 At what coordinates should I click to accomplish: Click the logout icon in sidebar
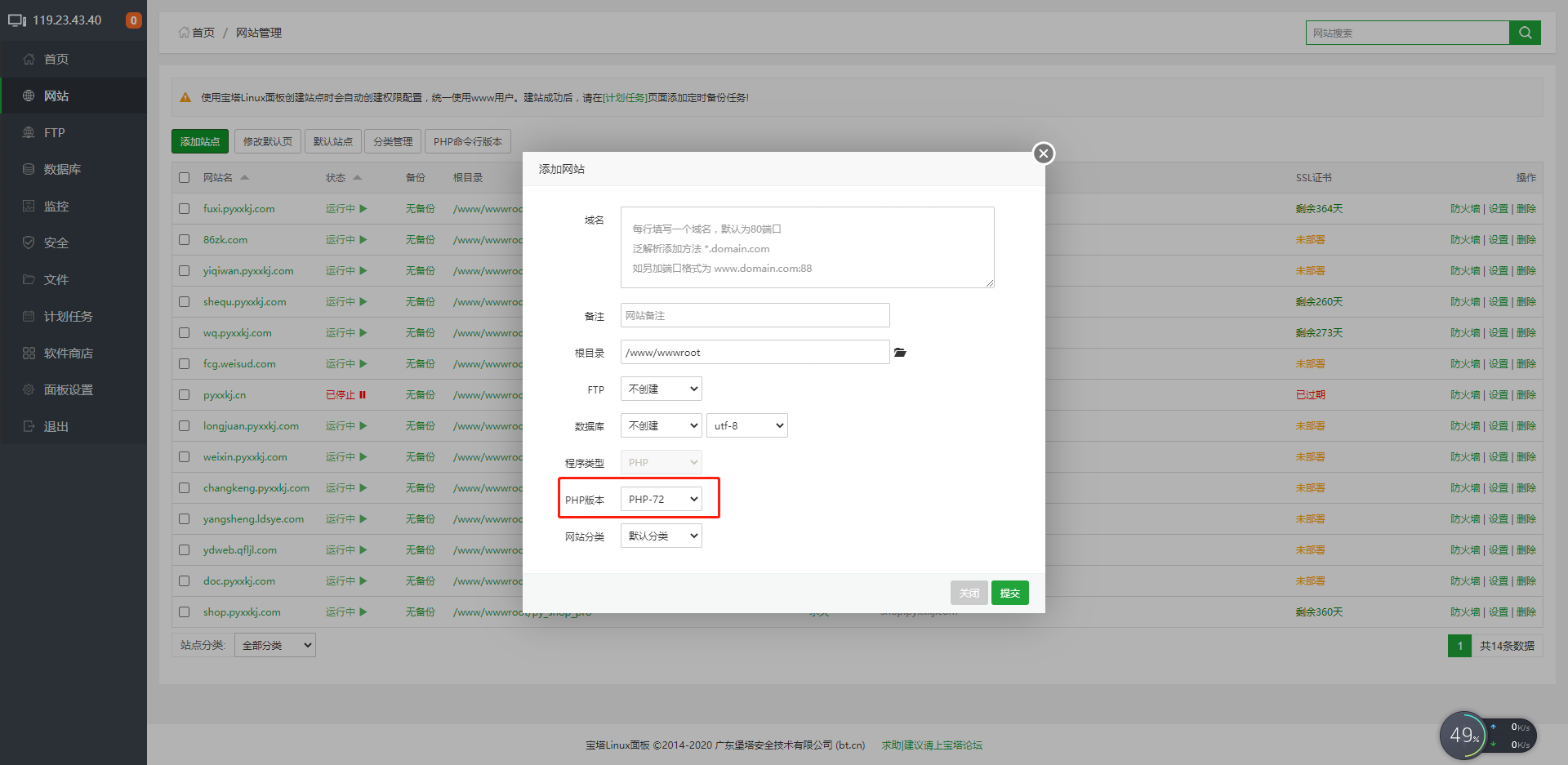(29, 426)
